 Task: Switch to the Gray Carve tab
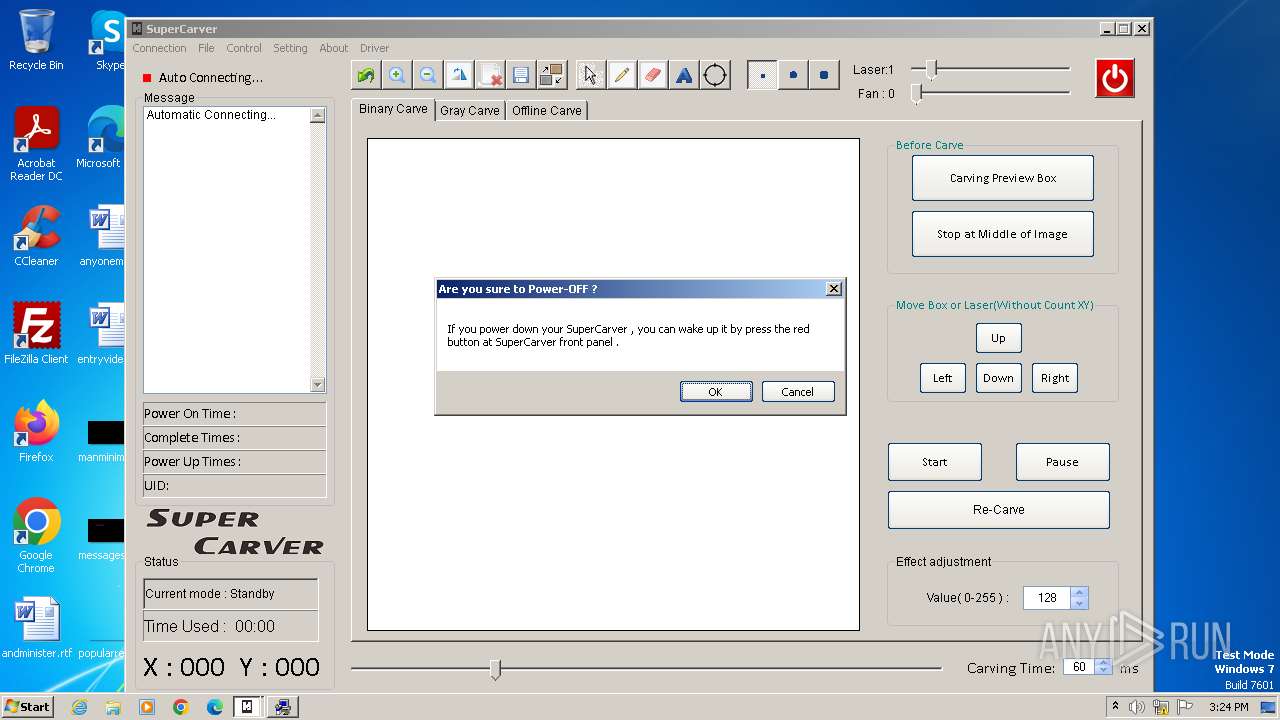point(470,111)
